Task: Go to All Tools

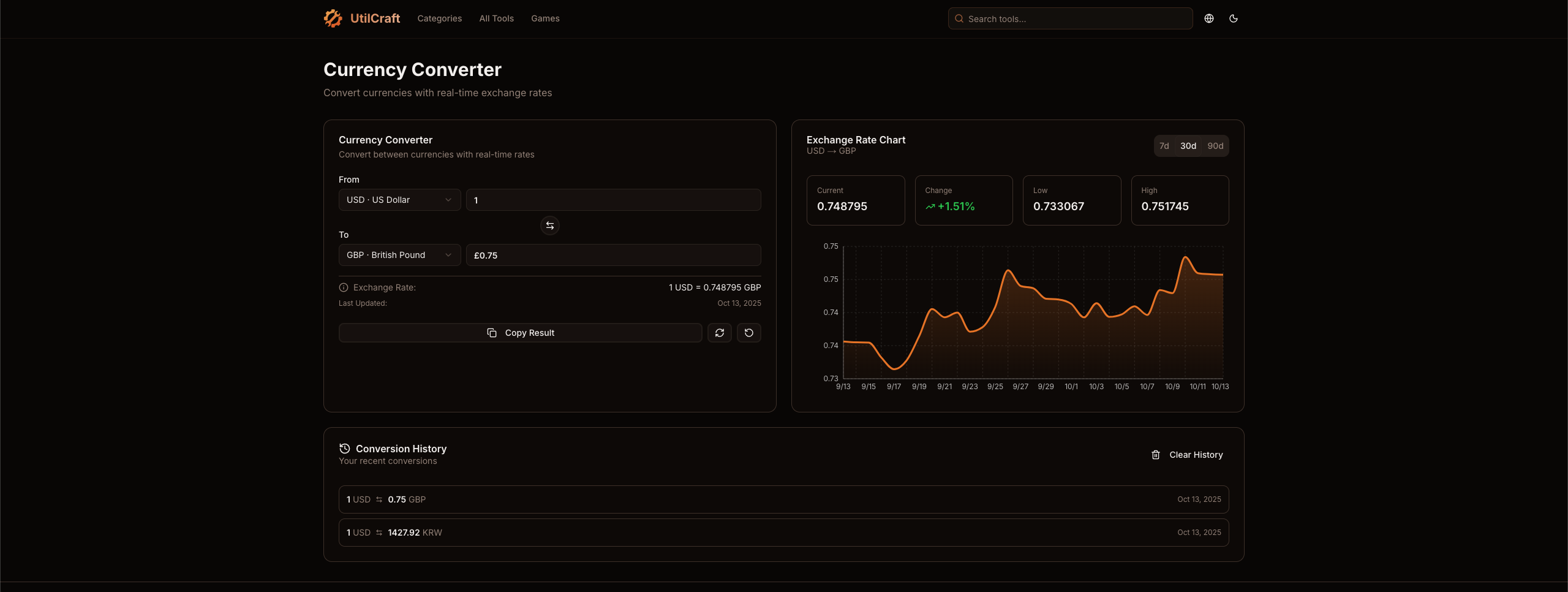Action: [x=497, y=18]
